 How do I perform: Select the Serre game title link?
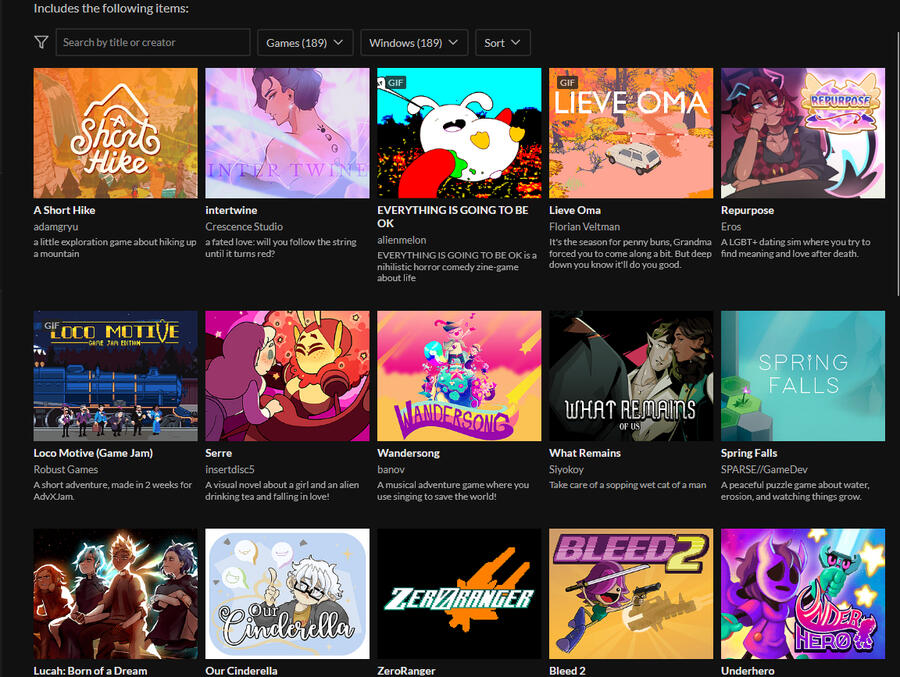pos(218,453)
